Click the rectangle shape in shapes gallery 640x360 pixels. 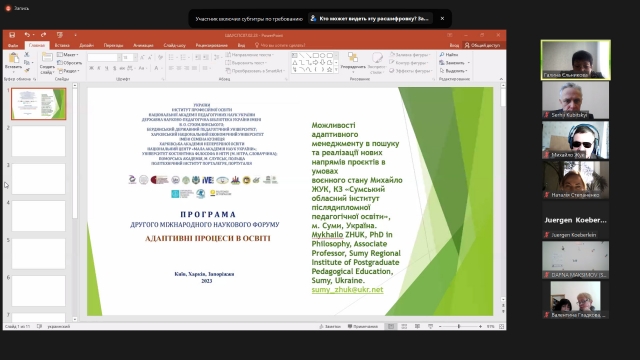pos(316,56)
